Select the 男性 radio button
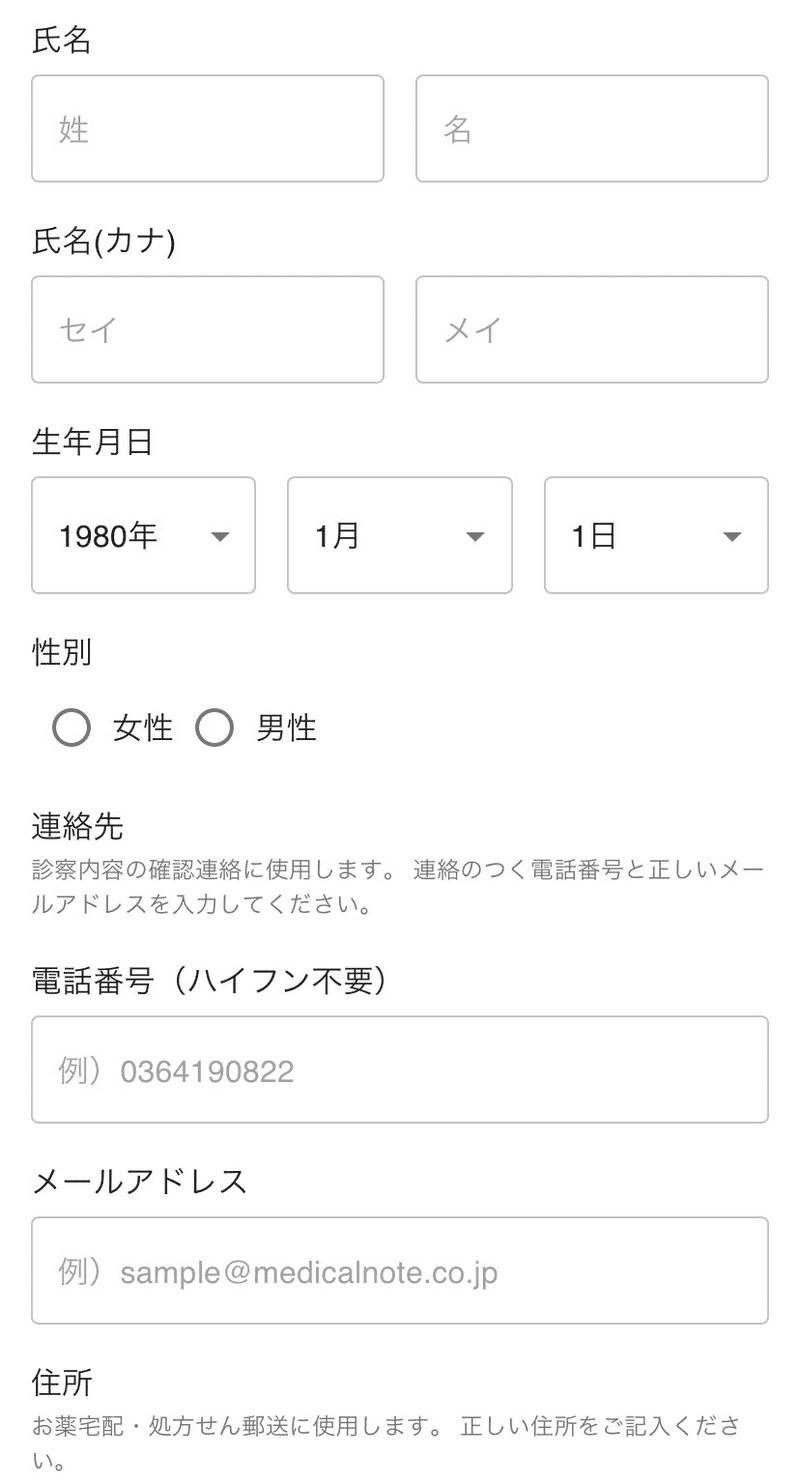 [x=214, y=728]
